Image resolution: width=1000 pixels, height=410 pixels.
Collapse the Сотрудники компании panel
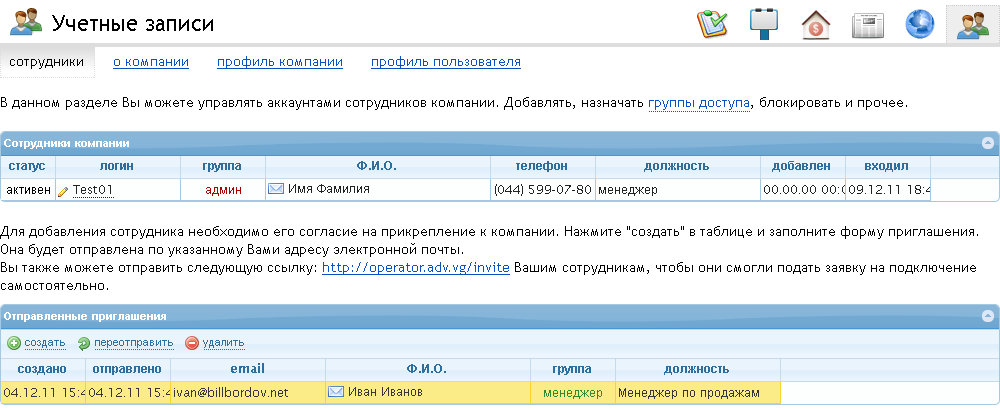coord(988,143)
